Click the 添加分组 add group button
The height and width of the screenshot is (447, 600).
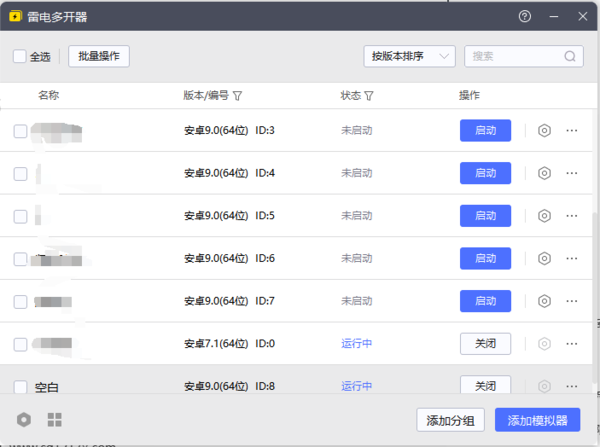pos(450,420)
